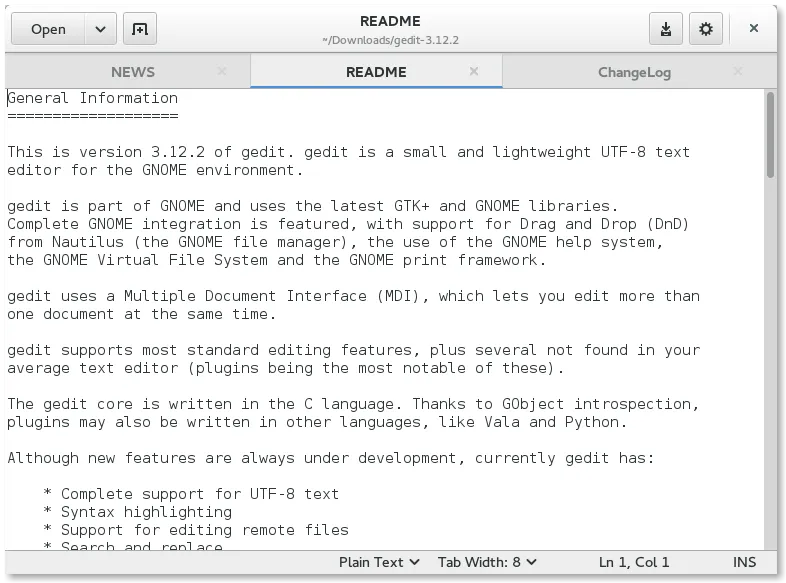Click line 'gedit supports most standard editing'

point(353,350)
